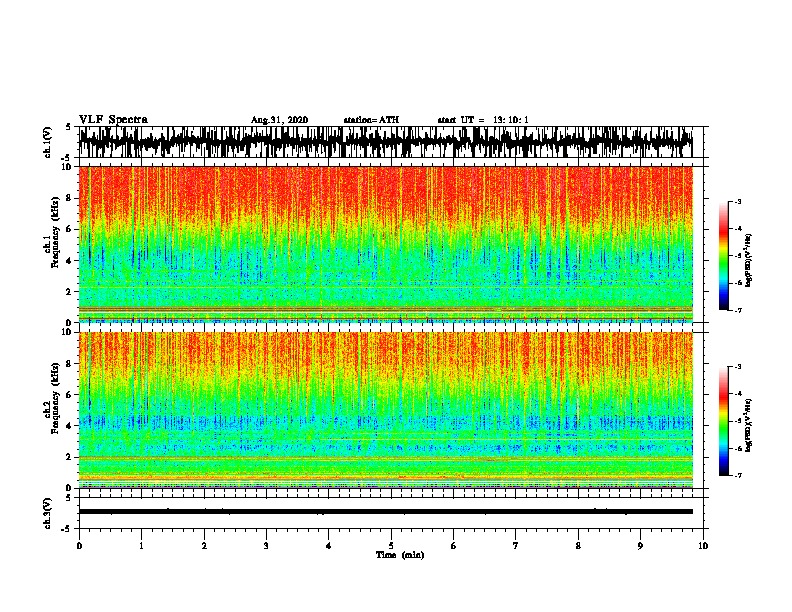792x612 pixels.
Task: Click the "-5" lower tick of ch.3(V) axis
Action: coord(68,529)
